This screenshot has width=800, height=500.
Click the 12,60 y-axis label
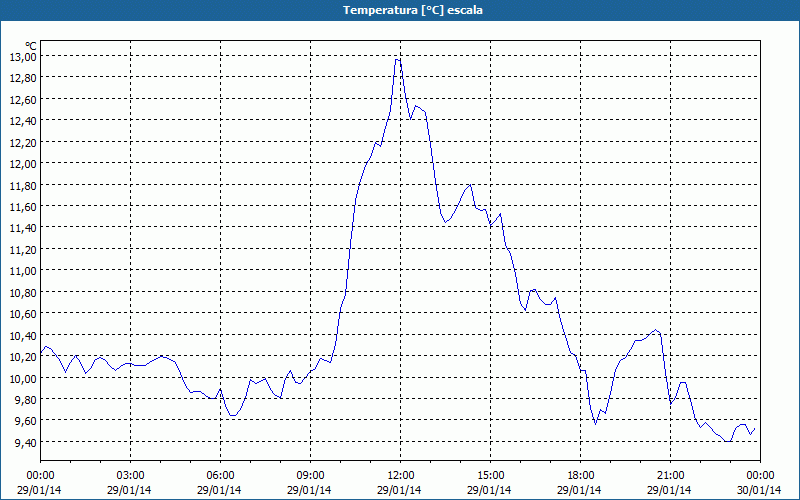point(22,99)
